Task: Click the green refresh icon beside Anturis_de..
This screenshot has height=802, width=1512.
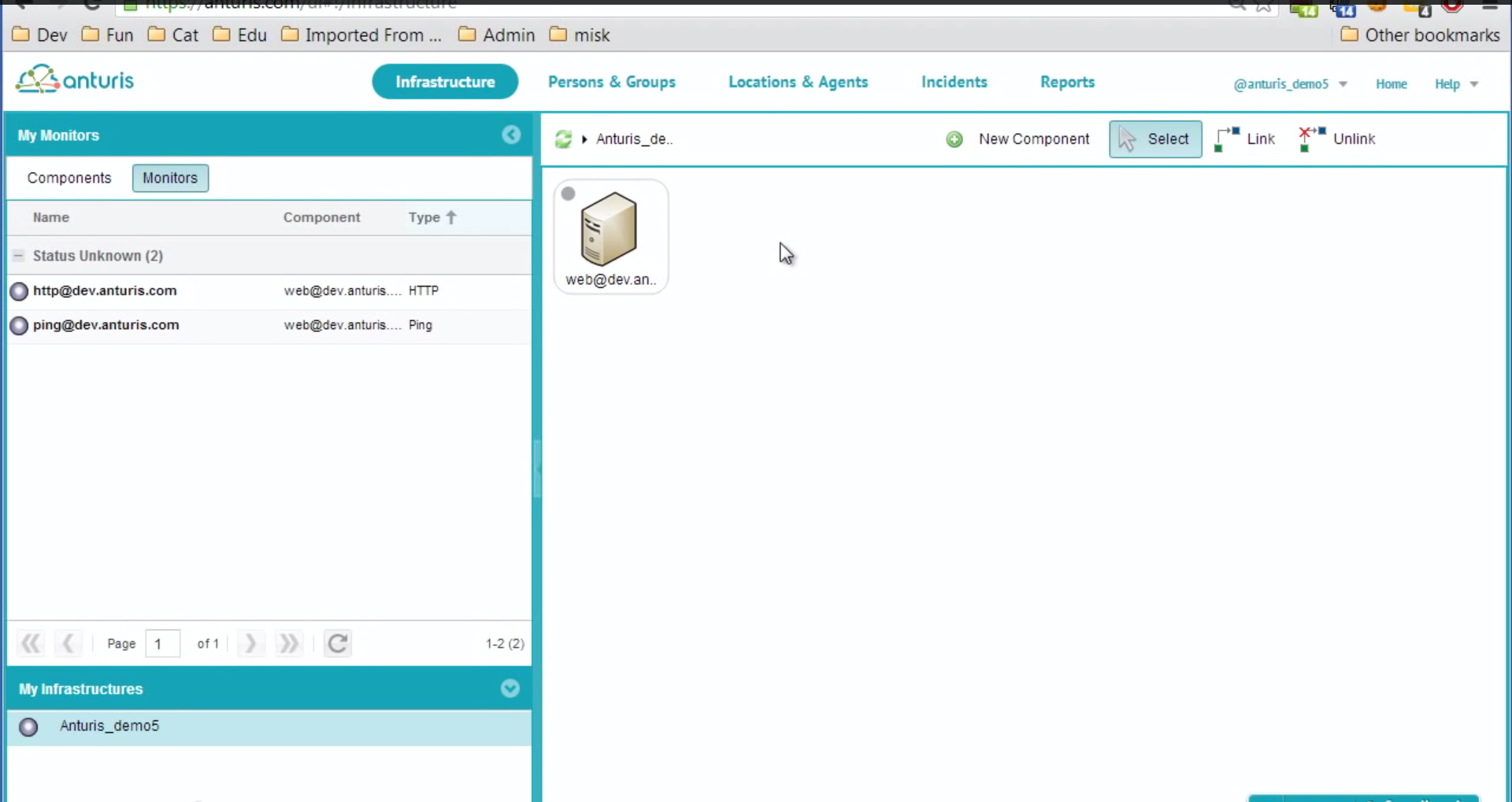Action: 563,139
